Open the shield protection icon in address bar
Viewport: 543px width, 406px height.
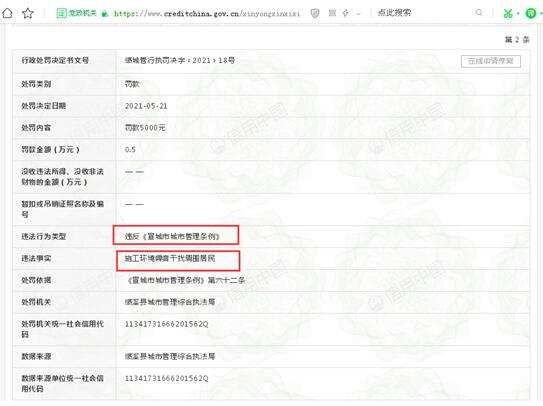[315, 14]
